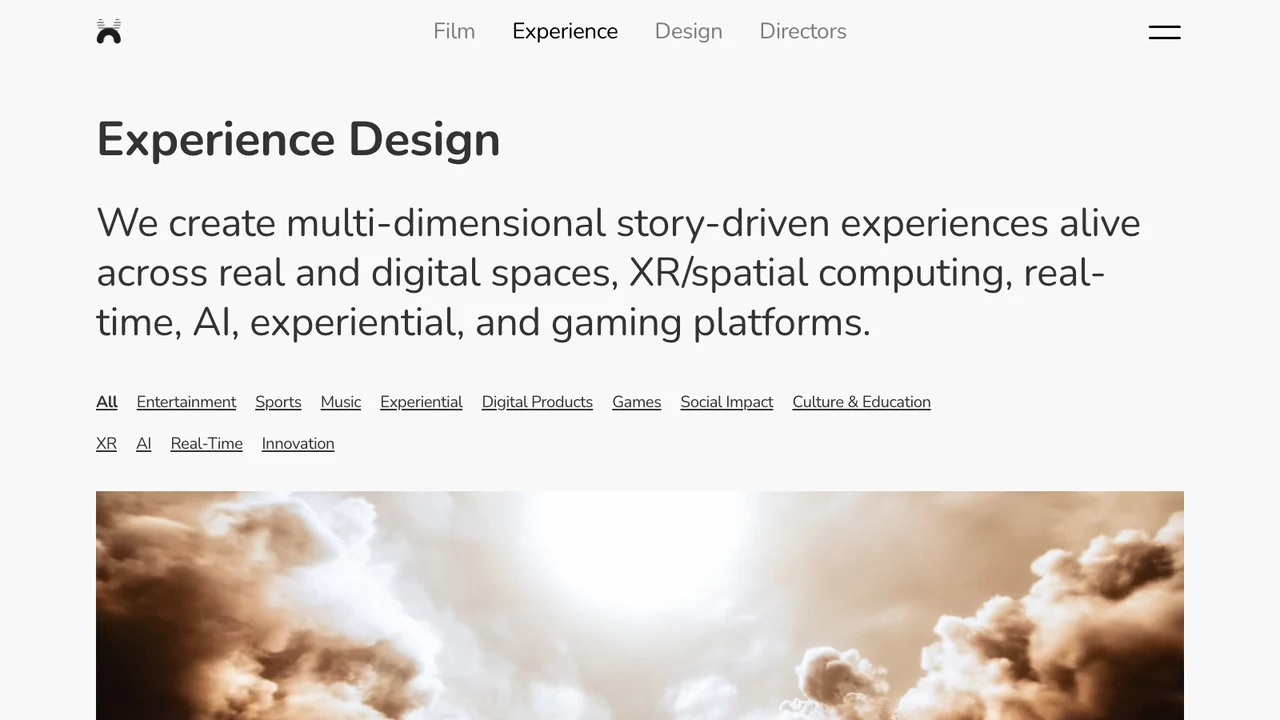Filter by Games category
Screen dimensions: 1280x720
[637, 402]
